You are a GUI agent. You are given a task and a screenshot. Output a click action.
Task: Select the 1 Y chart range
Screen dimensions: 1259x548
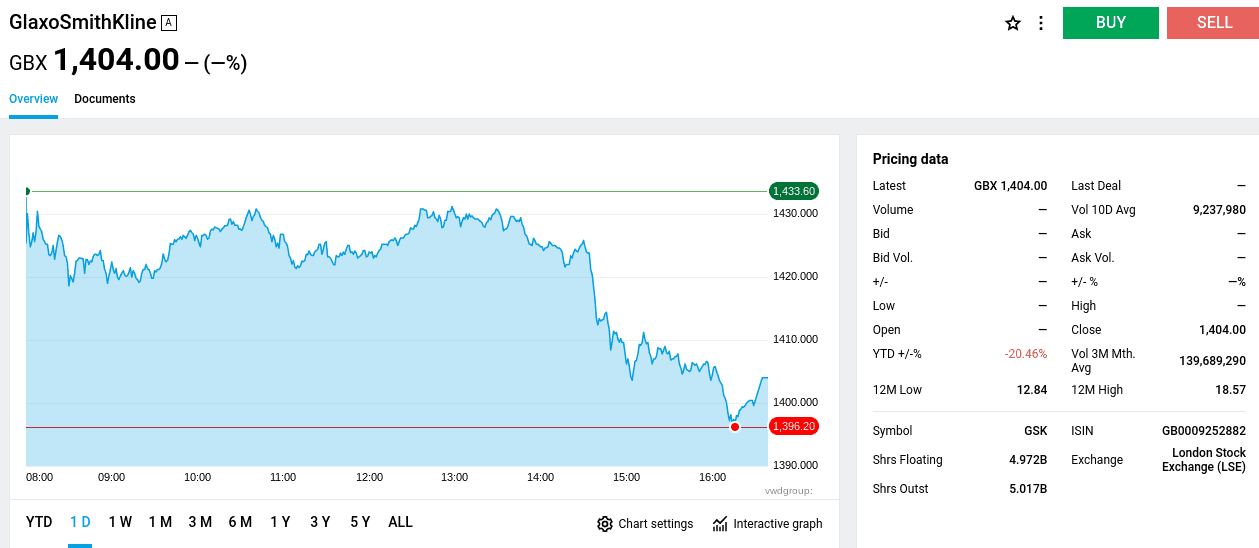280,522
